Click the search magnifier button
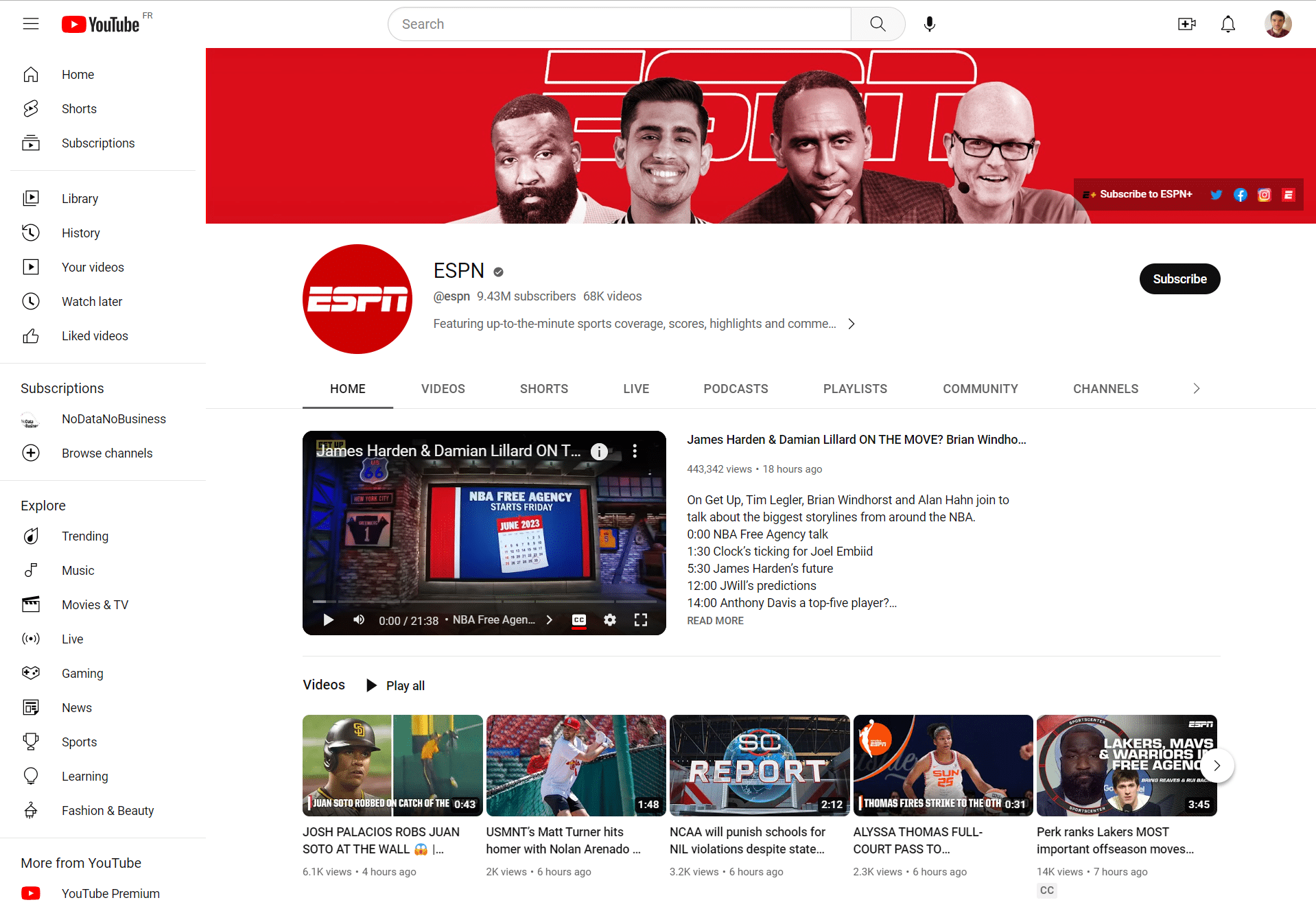 click(878, 24)
